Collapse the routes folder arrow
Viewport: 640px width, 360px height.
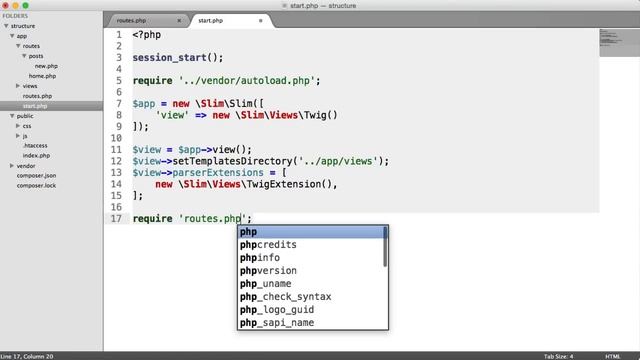pyautogui.click(x=18, y=46)
